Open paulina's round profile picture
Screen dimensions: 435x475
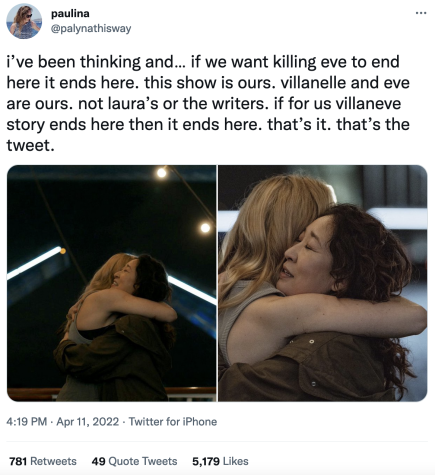[24, 21]
